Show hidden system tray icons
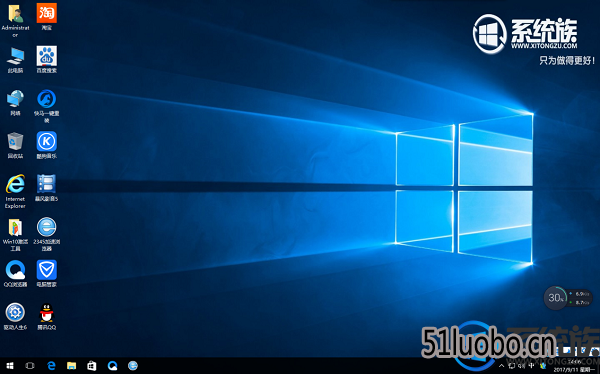600x374 pixels. [502, 366]
